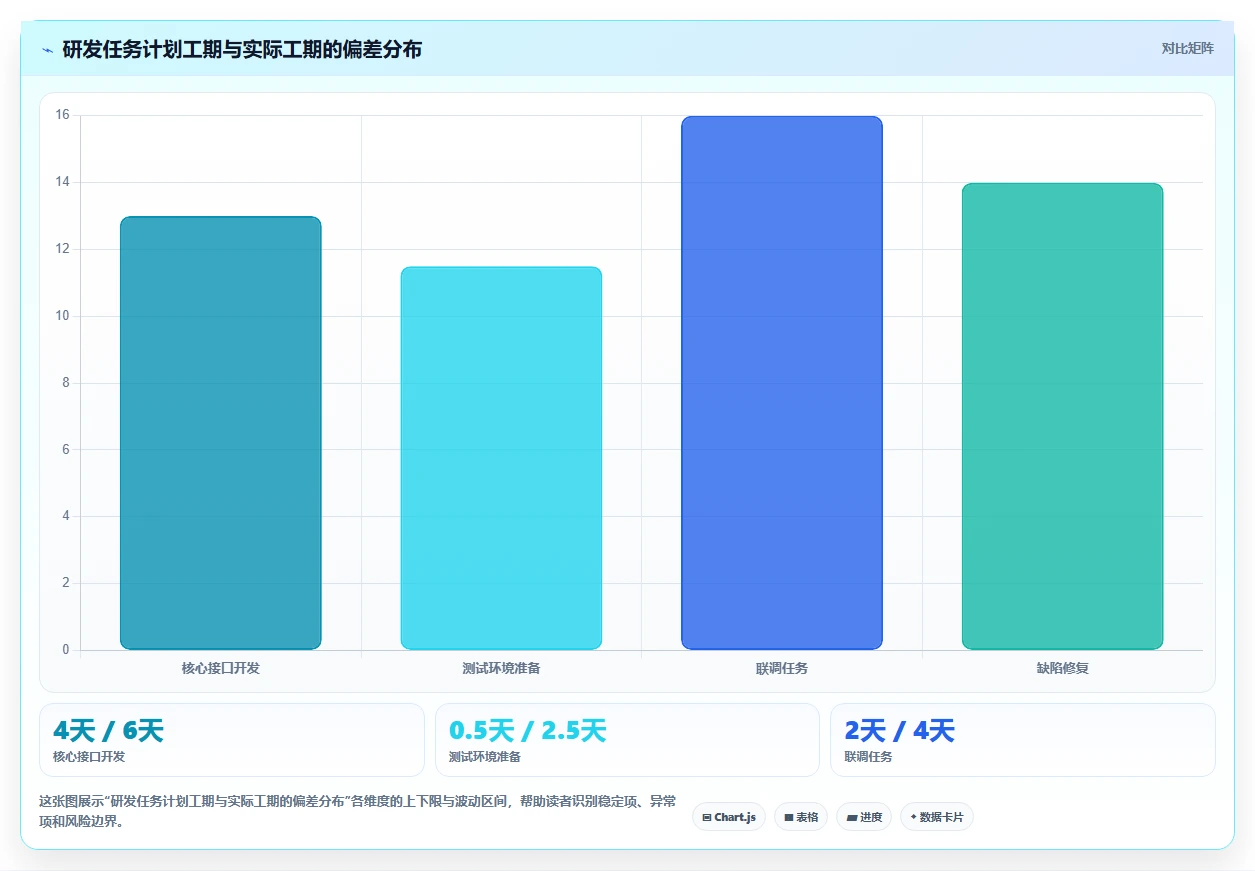
Task: Click the chart title 研发任务计划工期与实际工期的偏差分布
Action: (x=242, y=49)
